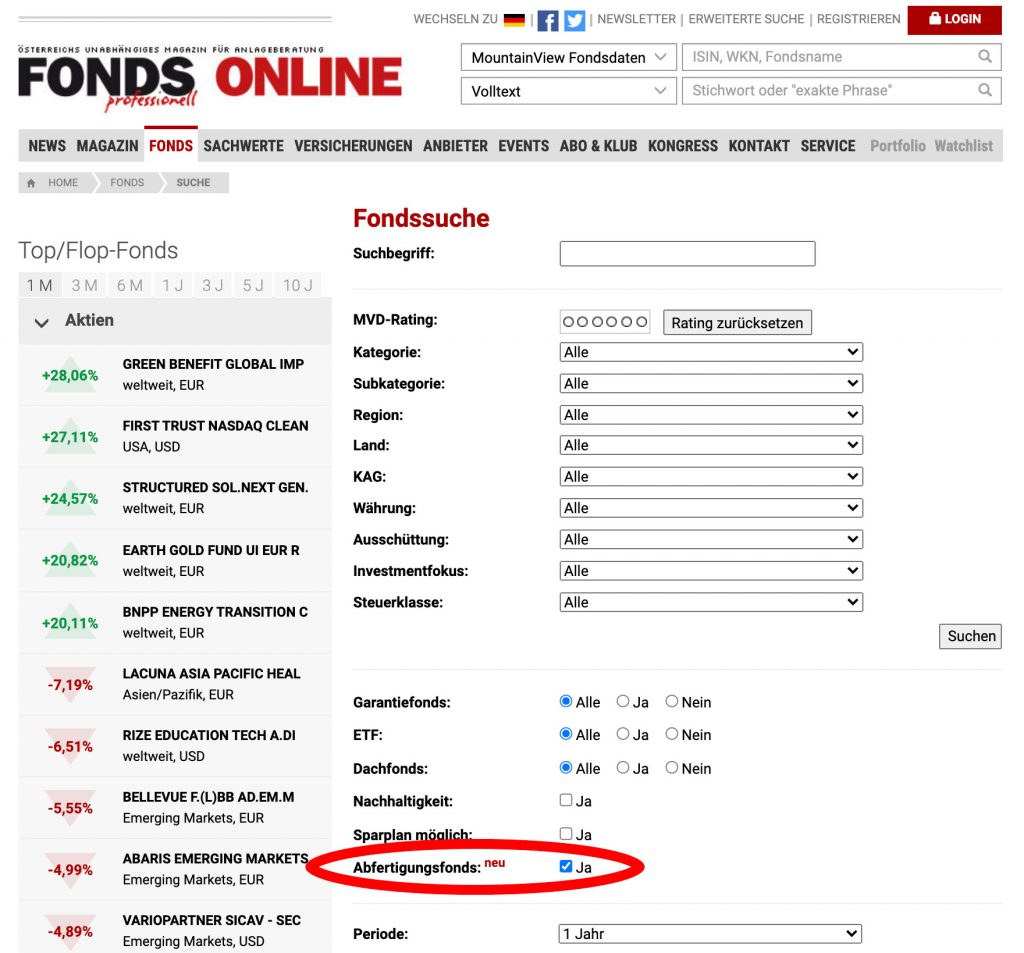1024x953 pixels.
Task: Open the EVENTS menu
Action: pyautogui.click(x=524, y=146)
